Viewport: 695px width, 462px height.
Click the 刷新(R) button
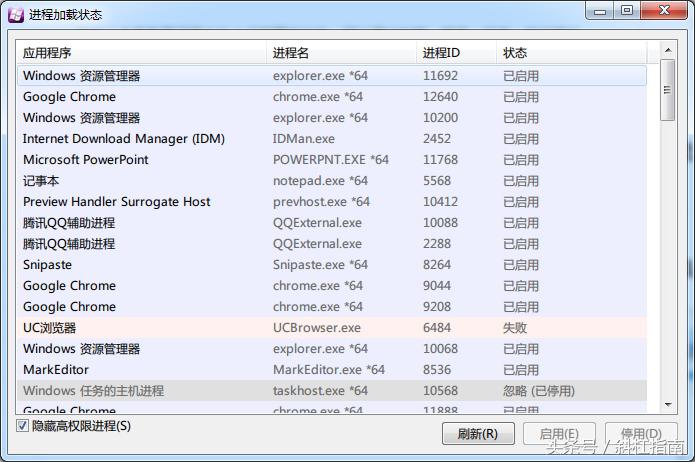(478, 433)
